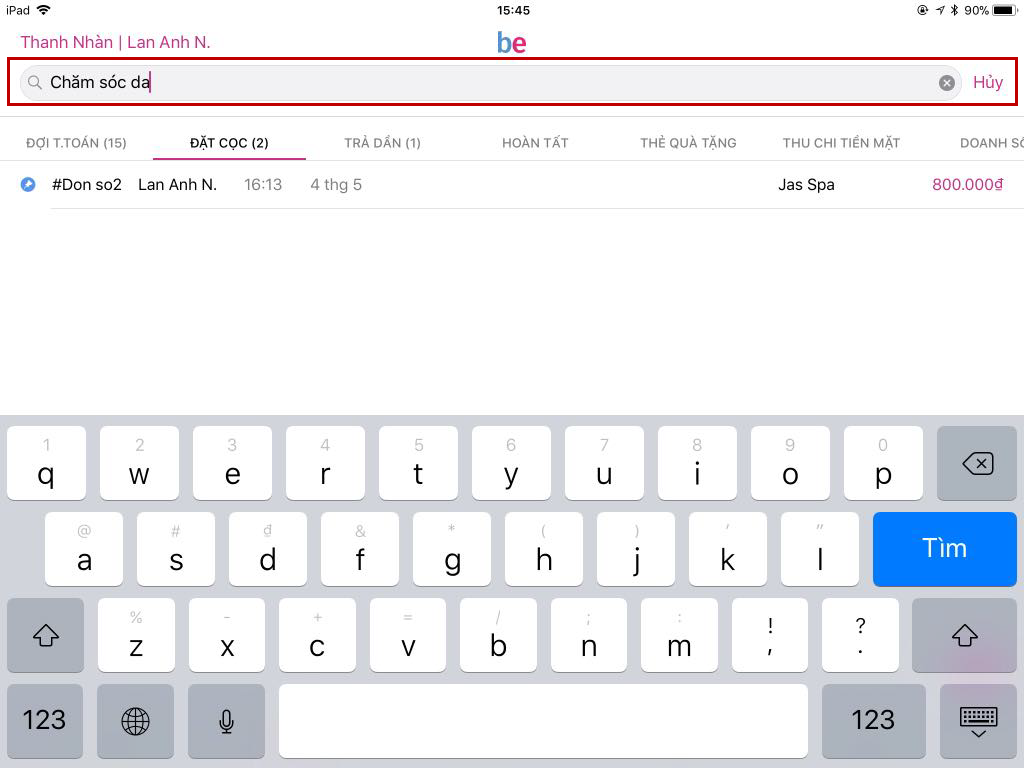
Task: Tap the keyboard backspace key
Action: pos(977,464)
